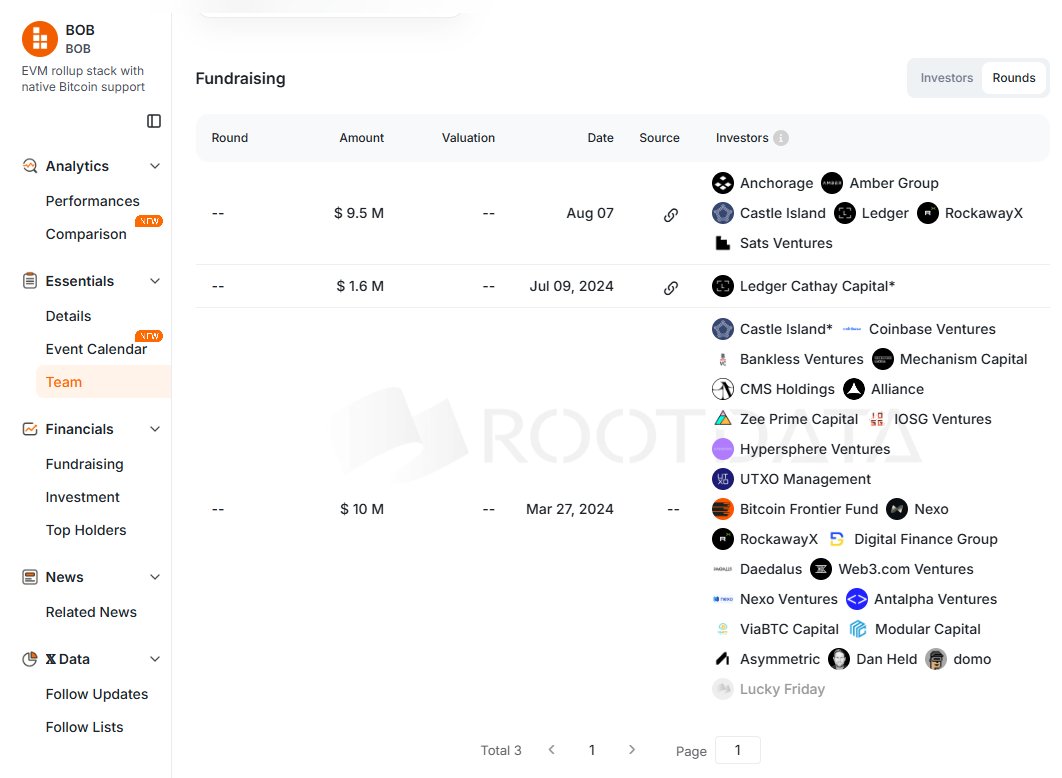1062x778 pixels.
Task: Open Related News in the sidebar
Action: click(x=91, y=612)
